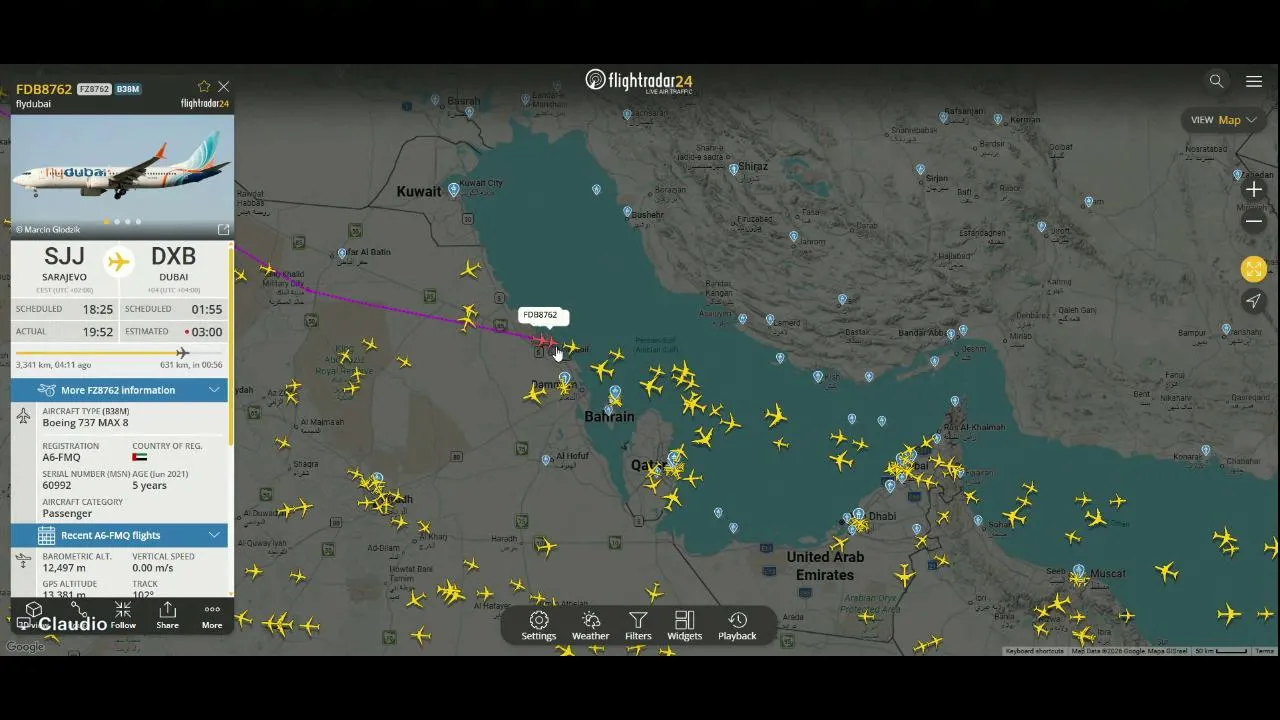
Task: Select the first photo carousel dot
Action: pos(106,221)
